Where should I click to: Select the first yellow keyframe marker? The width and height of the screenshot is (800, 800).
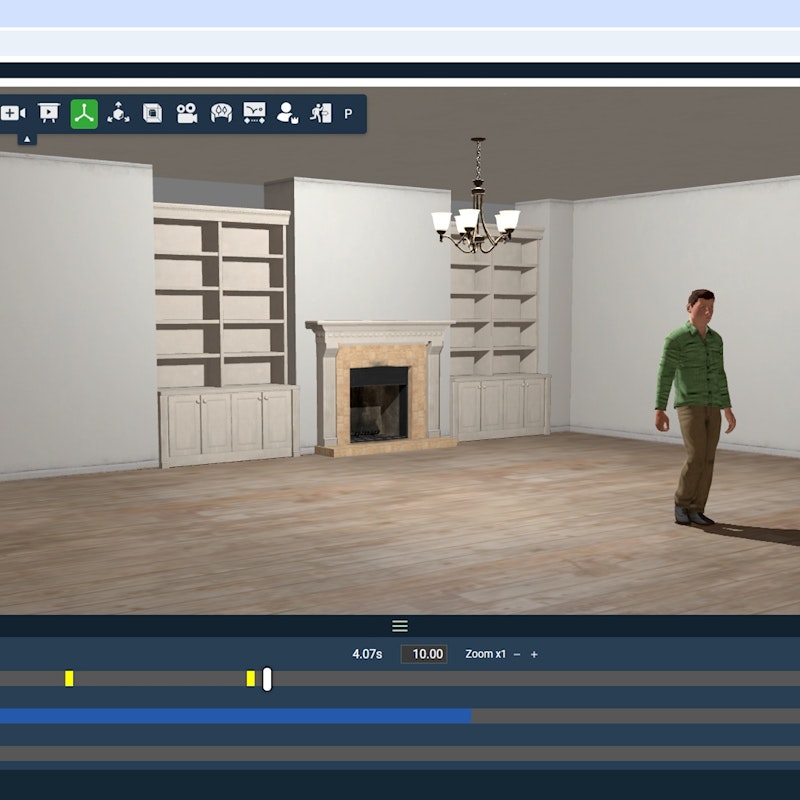pyautogui.click(x=69, y=679)
